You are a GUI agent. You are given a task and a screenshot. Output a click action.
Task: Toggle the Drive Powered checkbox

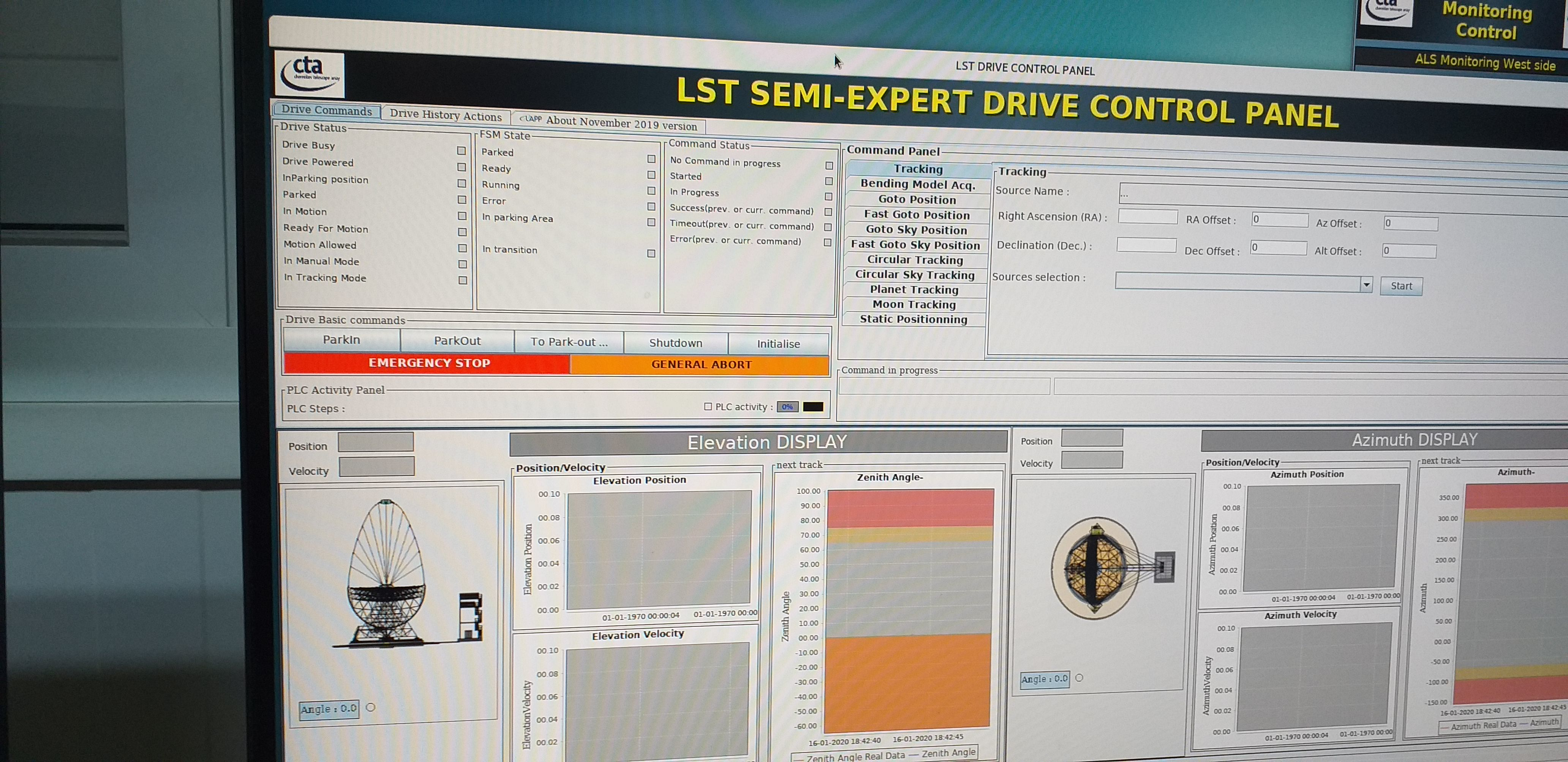pyautogui.click(x=462, y=167)
